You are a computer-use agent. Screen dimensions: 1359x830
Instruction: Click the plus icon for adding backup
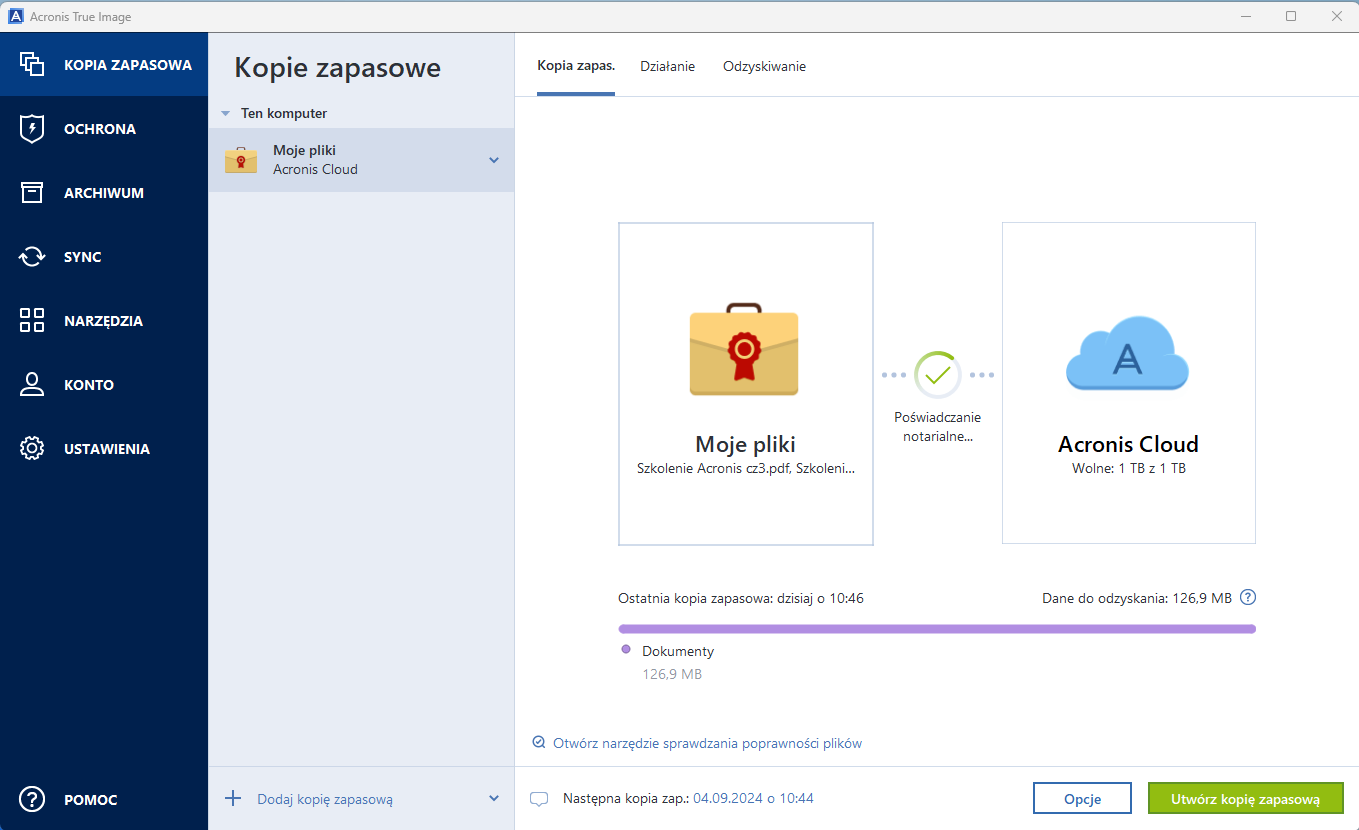(x=233, y=798)
